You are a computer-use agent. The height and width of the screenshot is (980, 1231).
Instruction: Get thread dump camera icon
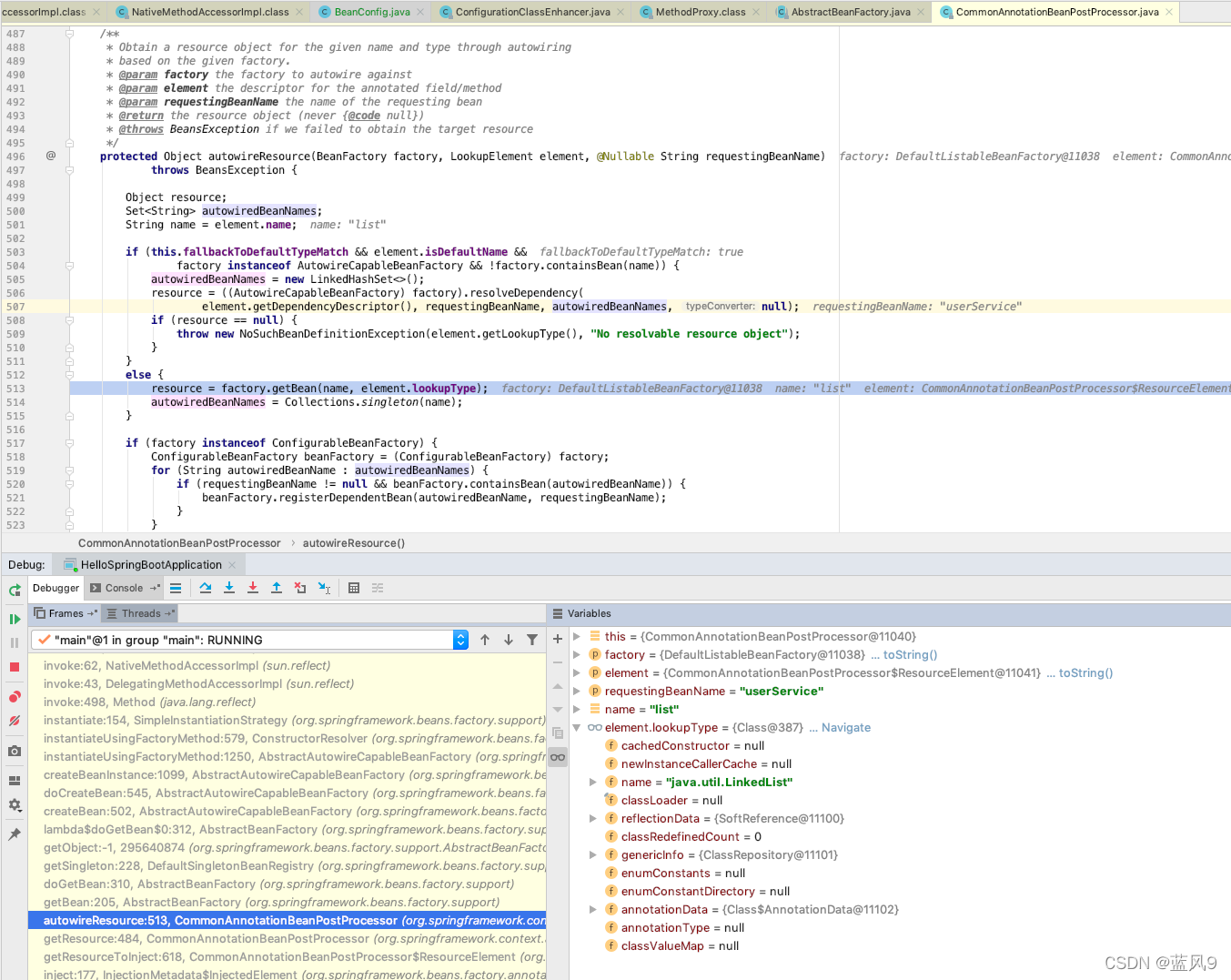15,751
